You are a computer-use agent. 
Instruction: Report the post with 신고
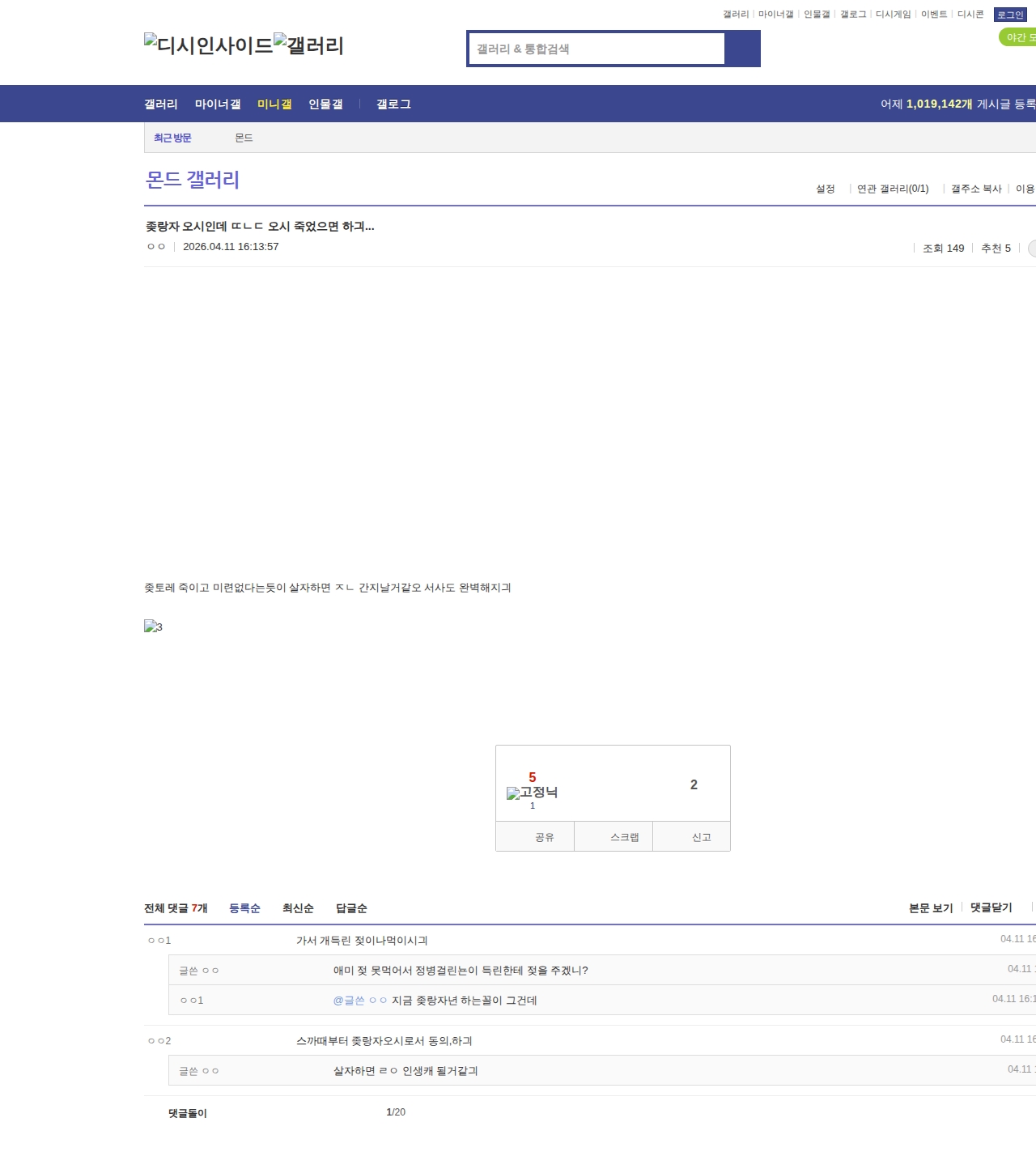tap(701, 837)
